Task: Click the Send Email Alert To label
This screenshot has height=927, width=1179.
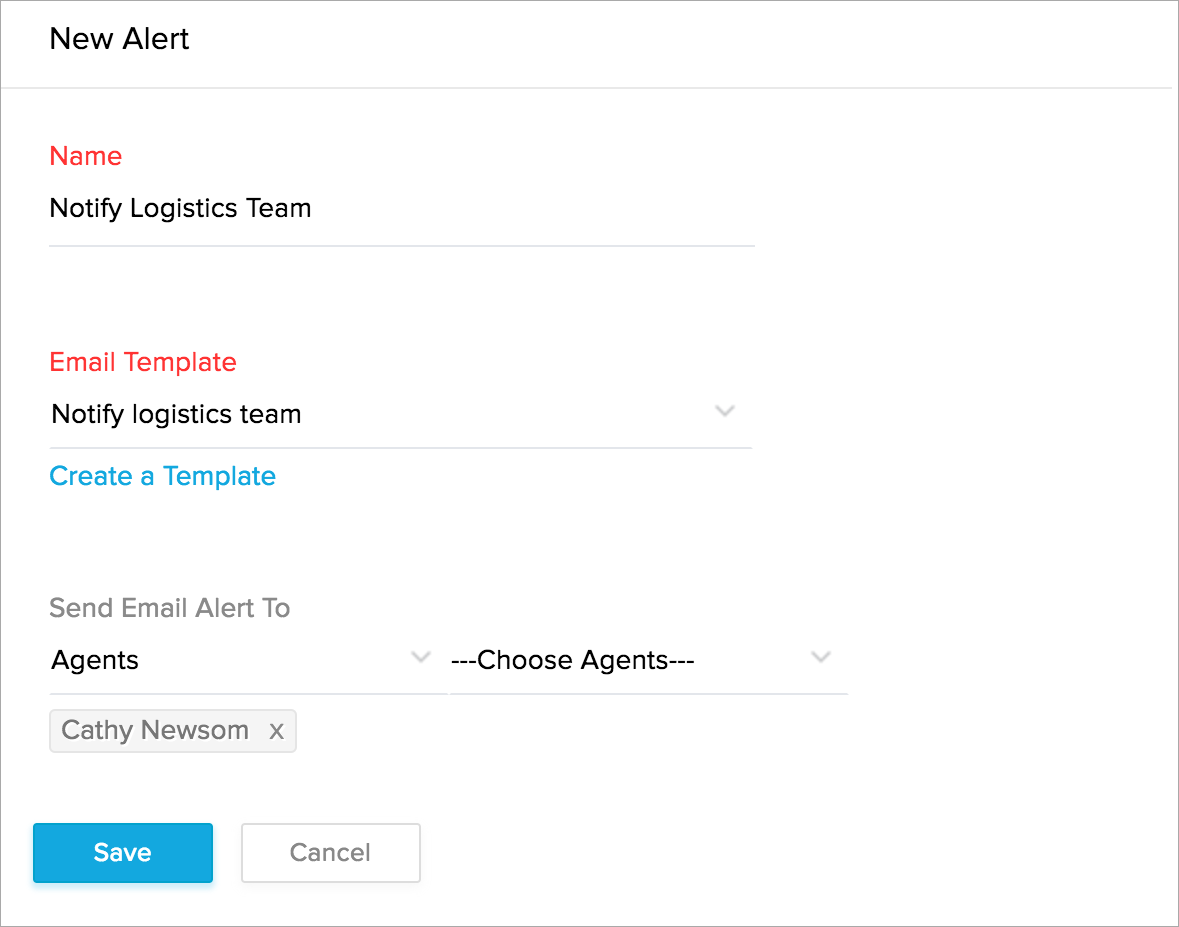Action: (169, 608)
